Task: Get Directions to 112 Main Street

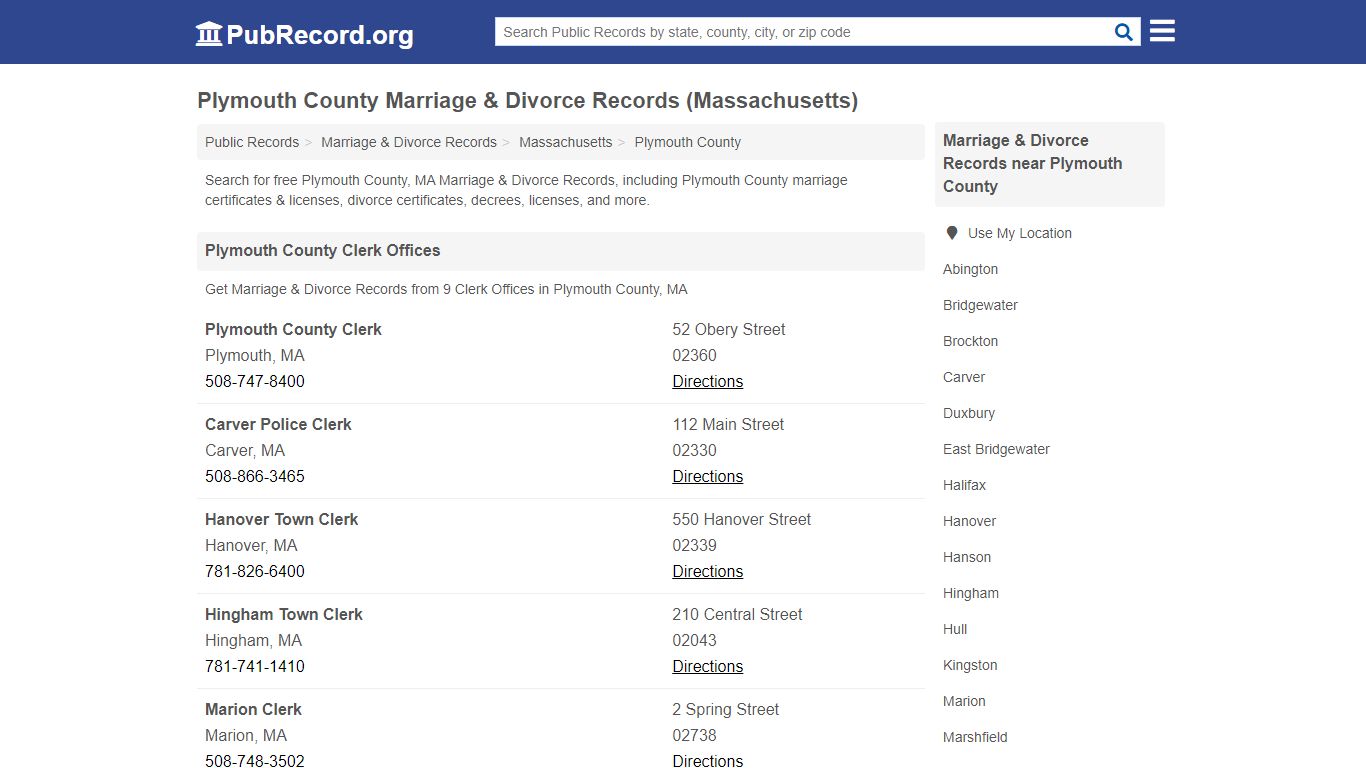Action: tap(708, 476)
